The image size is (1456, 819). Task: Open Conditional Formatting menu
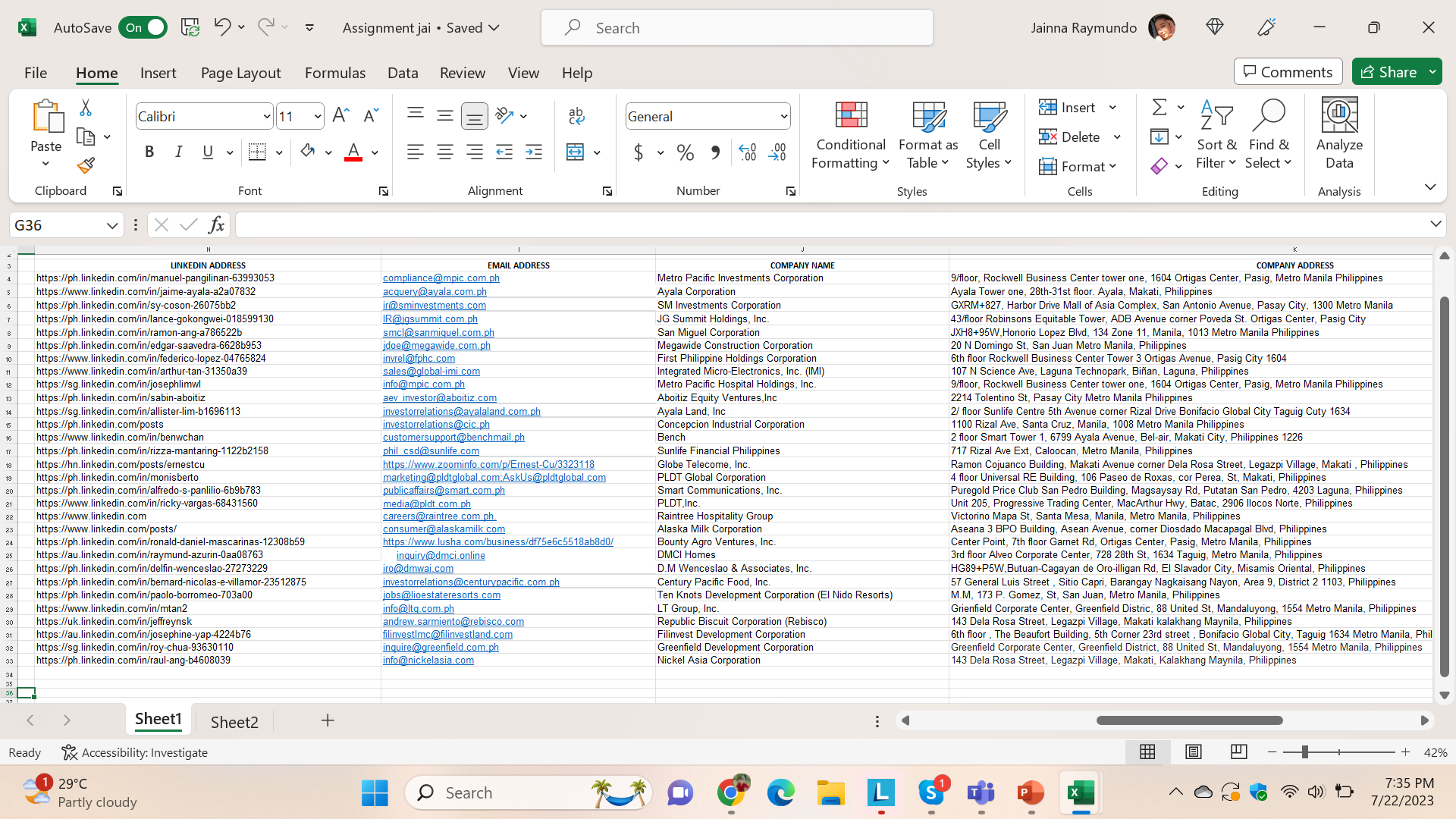coord(851,136)
